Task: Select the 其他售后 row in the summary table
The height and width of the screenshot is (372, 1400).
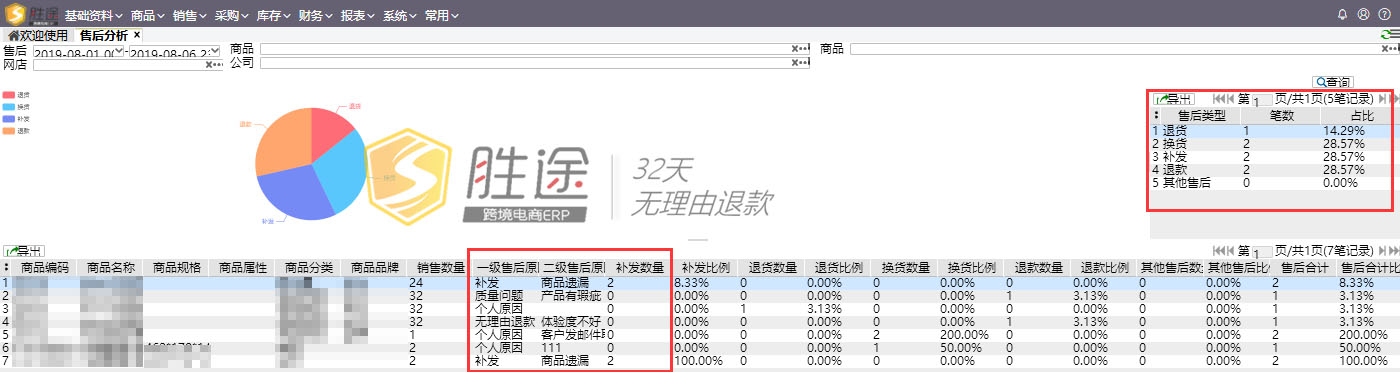Action: tap(1275, 183)
